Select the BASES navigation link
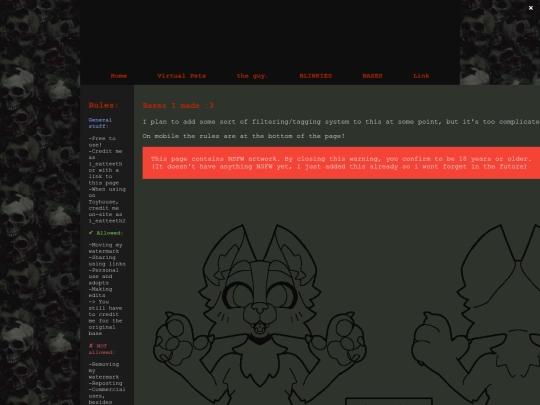The width and height of the screenshot is (540, 405). tap(372, 76)
